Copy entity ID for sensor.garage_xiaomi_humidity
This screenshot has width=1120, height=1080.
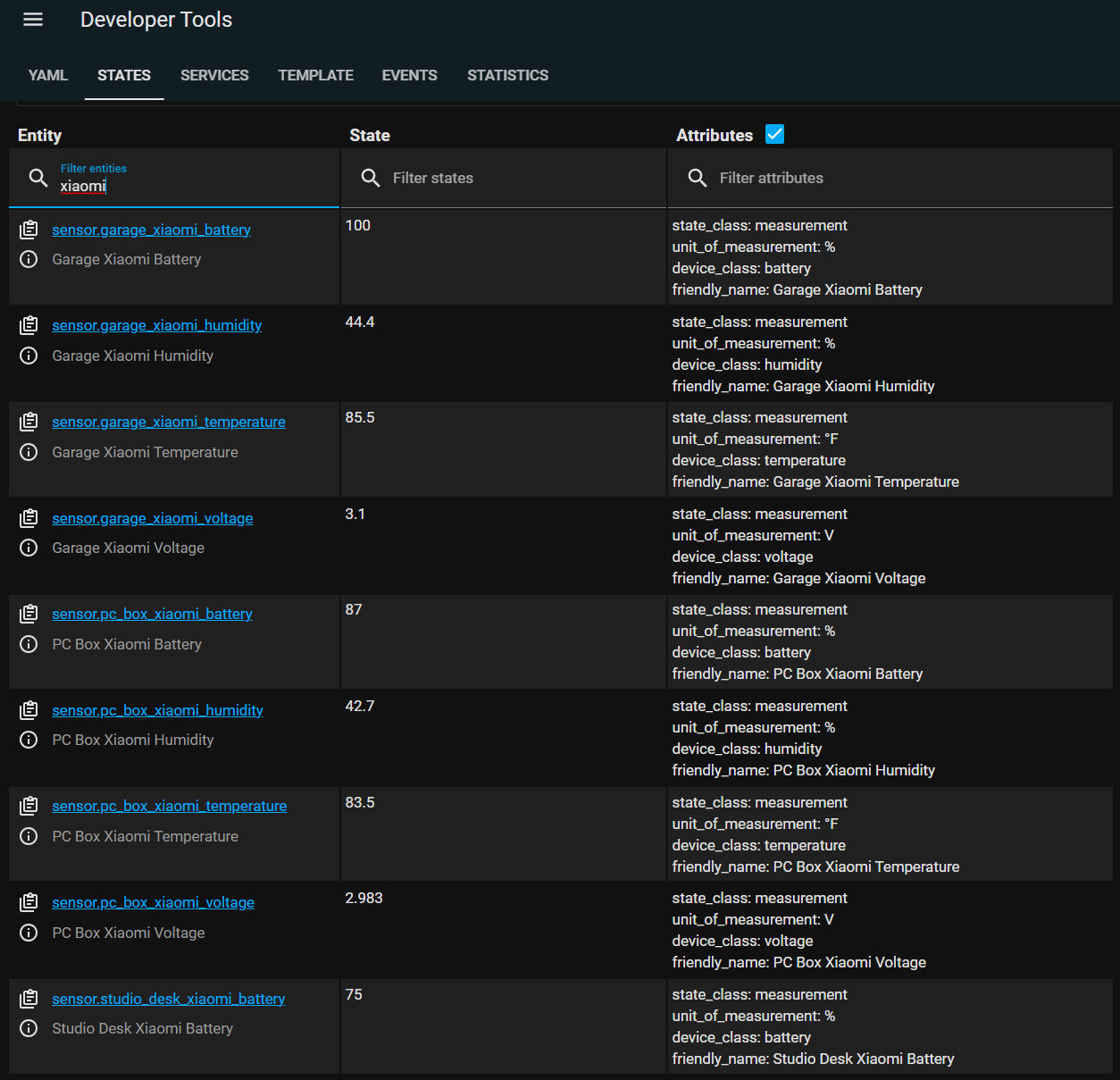pyautogui.click(x=29, y=325)
